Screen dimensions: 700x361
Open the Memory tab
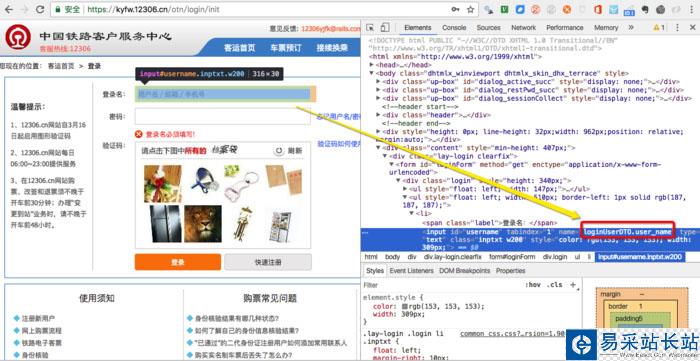606,28
